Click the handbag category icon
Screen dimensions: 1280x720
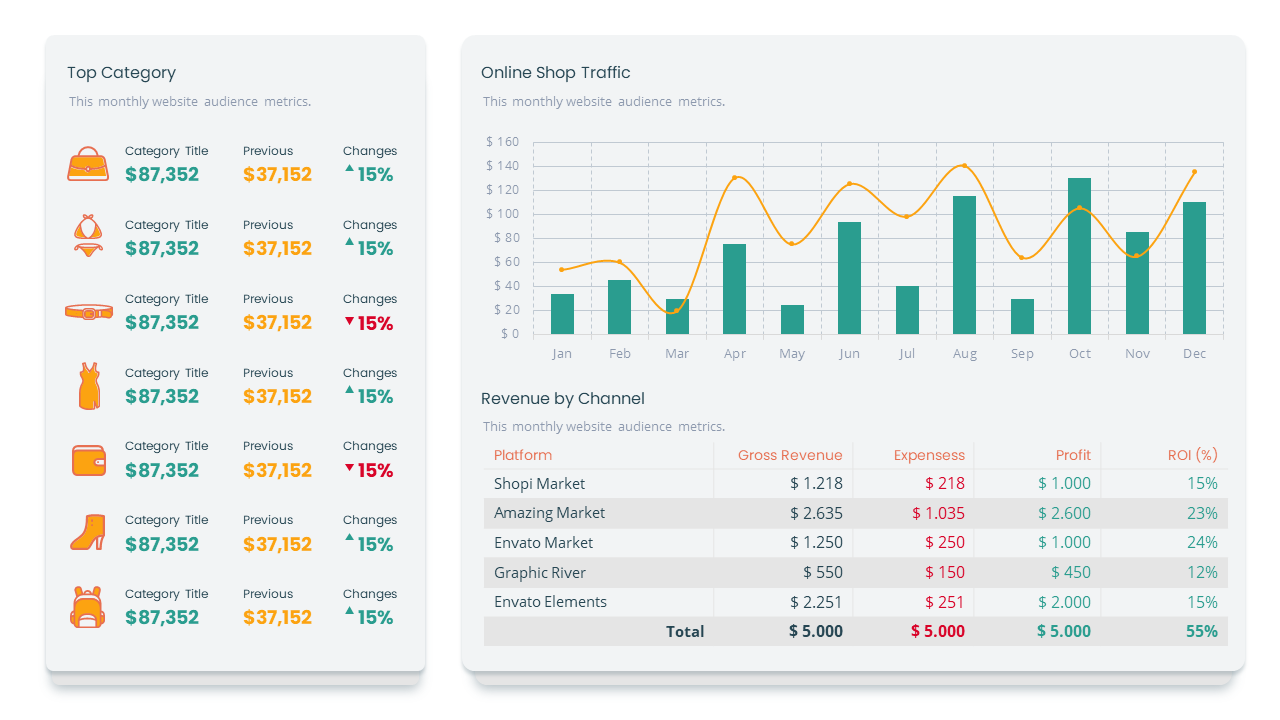88,164
